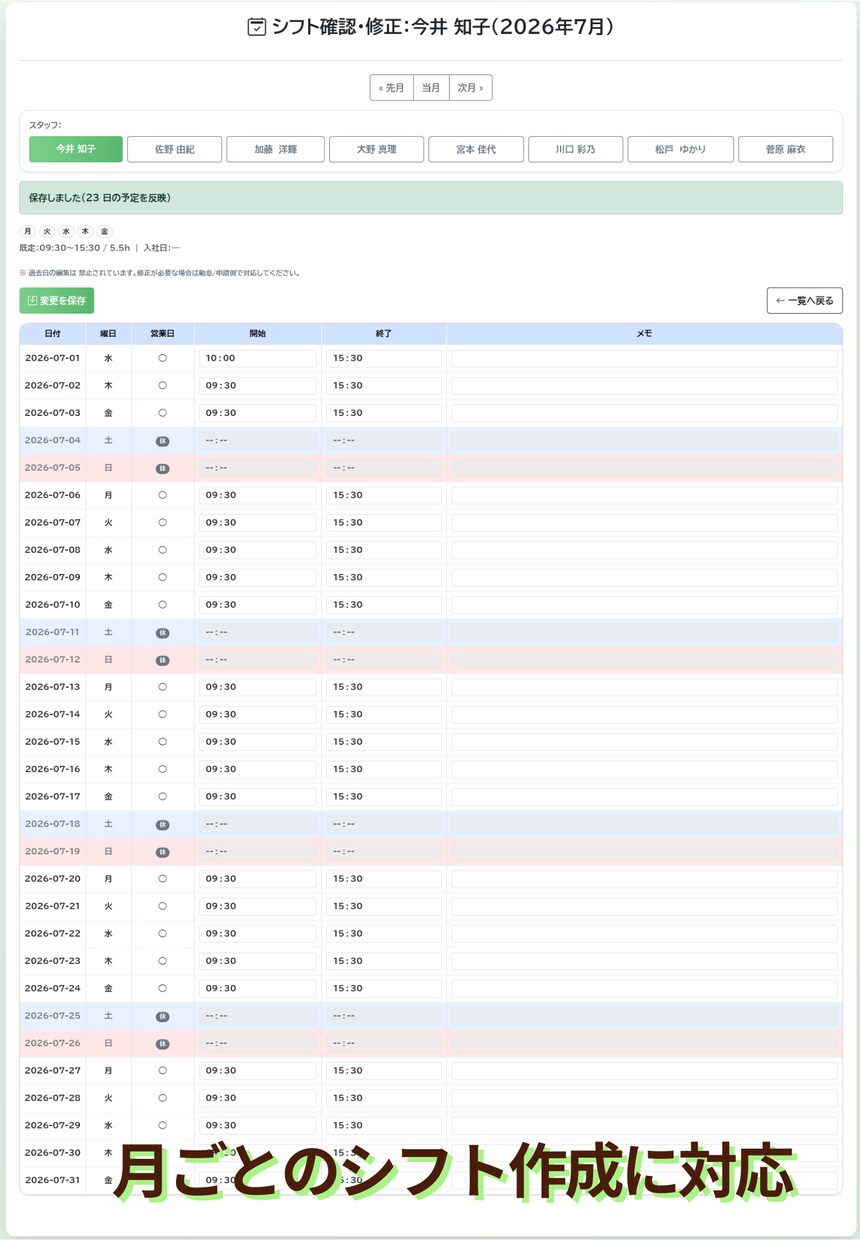Viewport: 860px width, 1240px height.
Task: Click the business-day circle for 2026-07-10
Action: click(x=162, y=605)
